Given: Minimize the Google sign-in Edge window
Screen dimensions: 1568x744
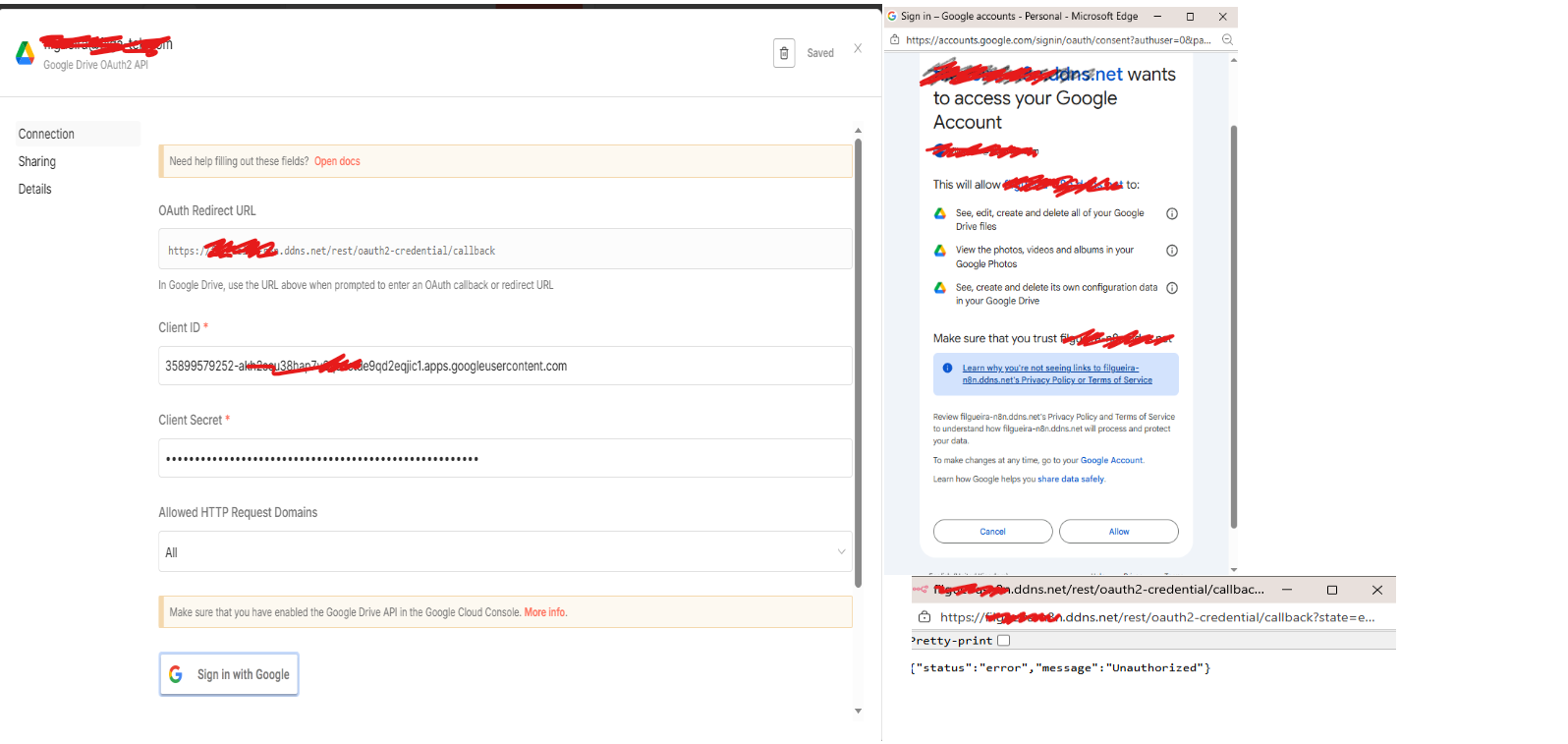Looking at the screenshot, I should (1157, 16).
